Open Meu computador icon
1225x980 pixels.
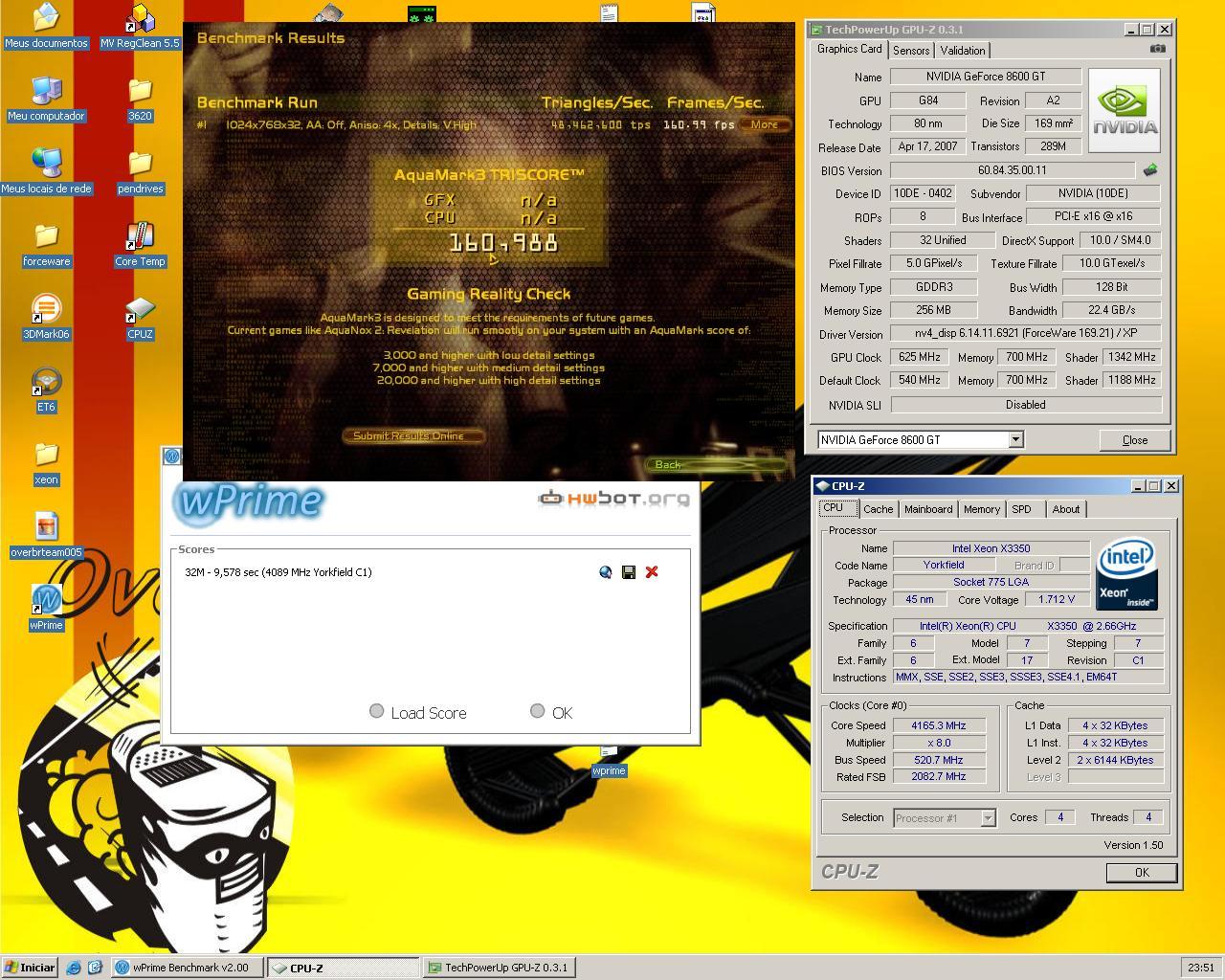click(46, 99)
